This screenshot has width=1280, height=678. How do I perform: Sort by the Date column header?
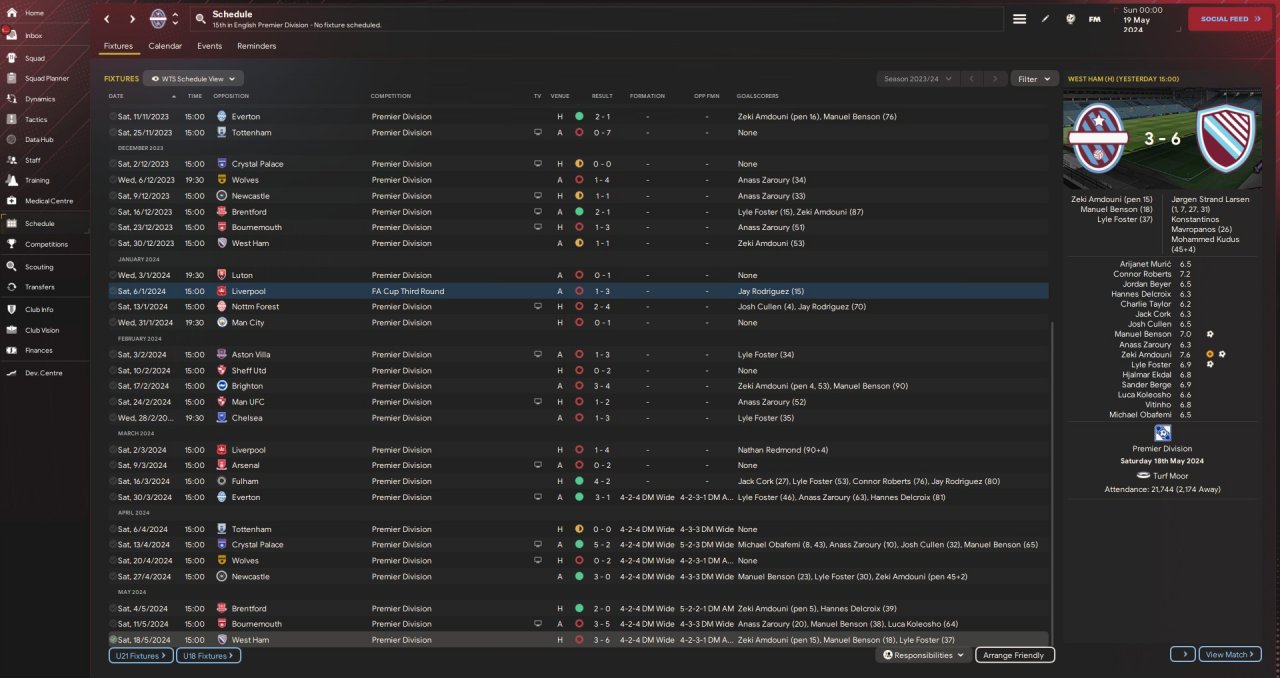point(116,96)
